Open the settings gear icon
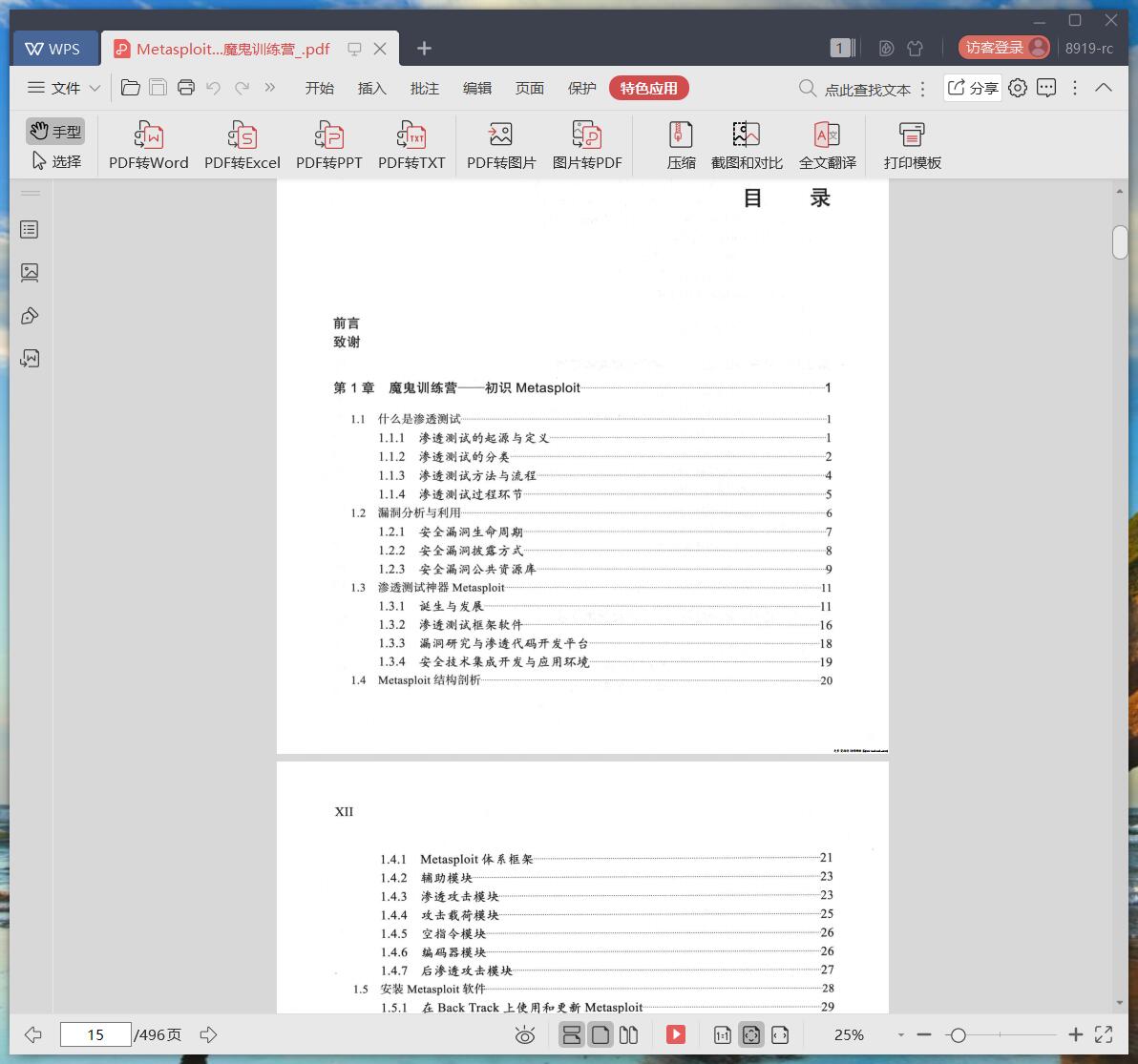The height and width of the screenshot is (1064, 1138). click(1018, 88)
